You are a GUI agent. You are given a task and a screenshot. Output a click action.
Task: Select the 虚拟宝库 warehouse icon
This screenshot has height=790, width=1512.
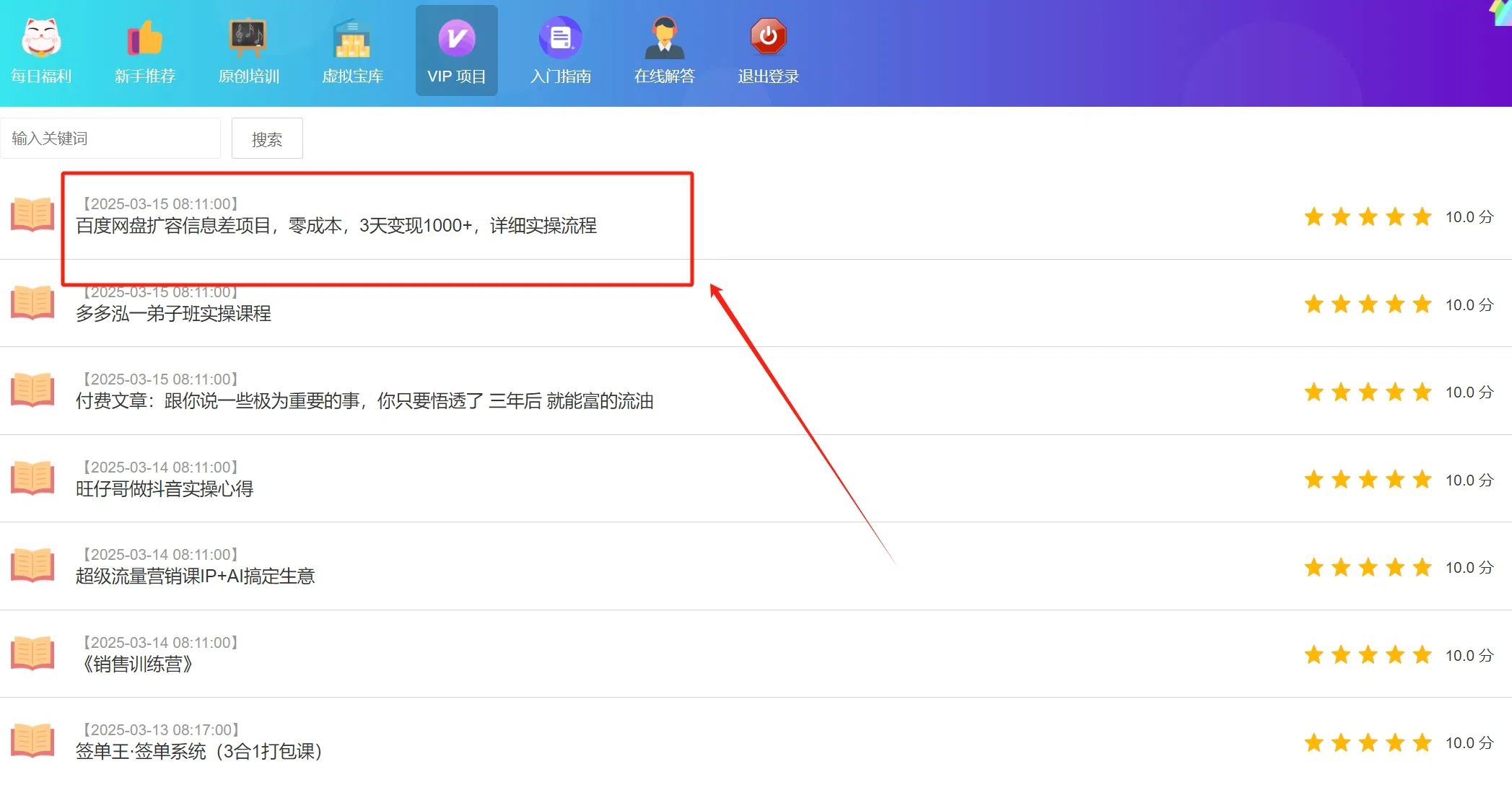(352, 38)
